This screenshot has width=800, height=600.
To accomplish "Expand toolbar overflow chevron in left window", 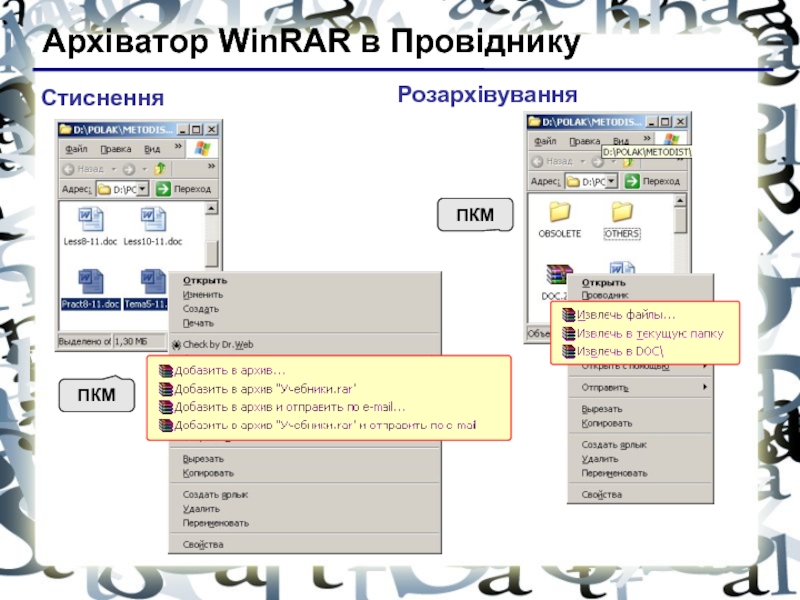I will pyautogui.click(x=211, y=166).
